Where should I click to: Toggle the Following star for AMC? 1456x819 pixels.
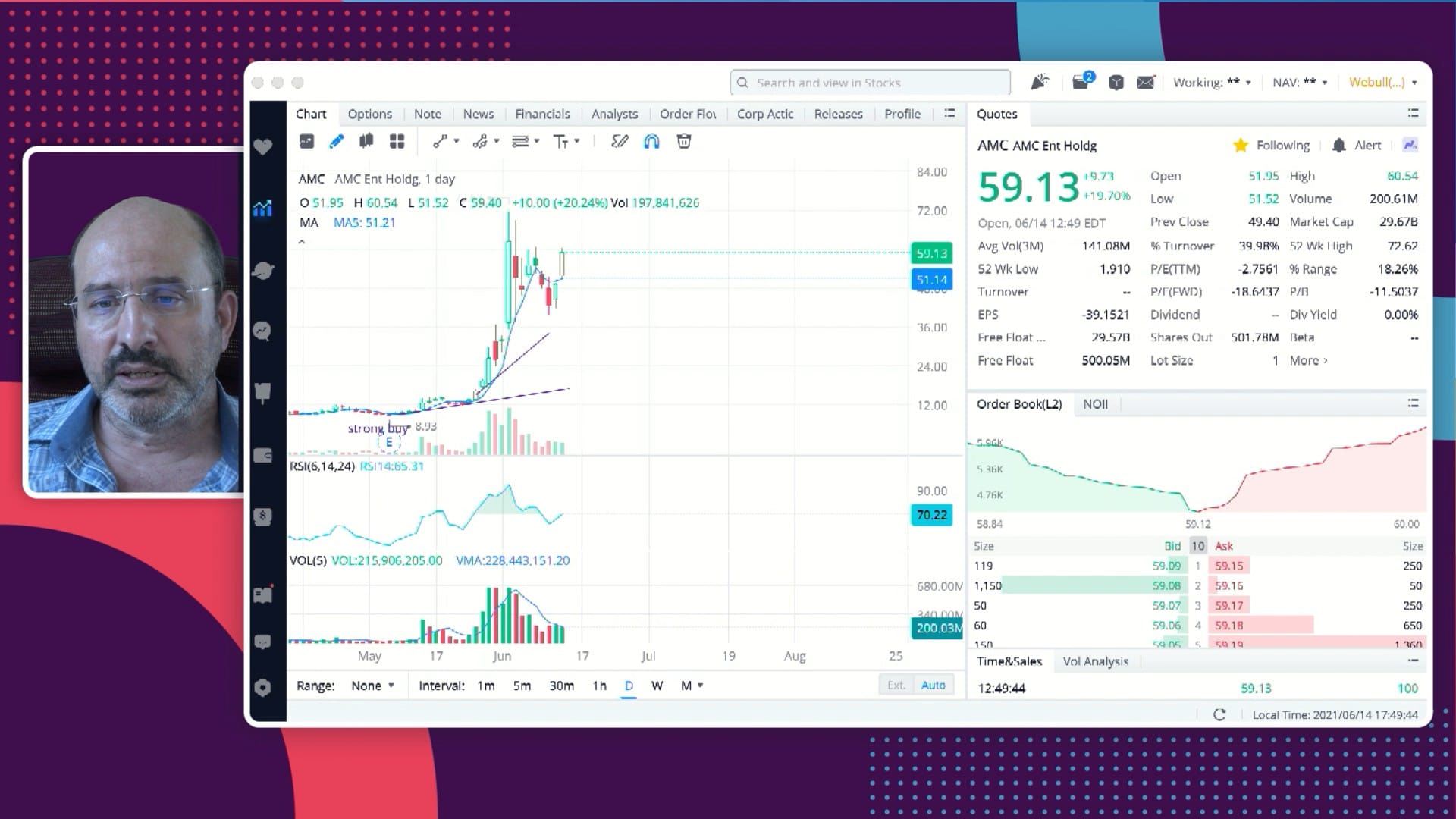(x=1241, y=146)
